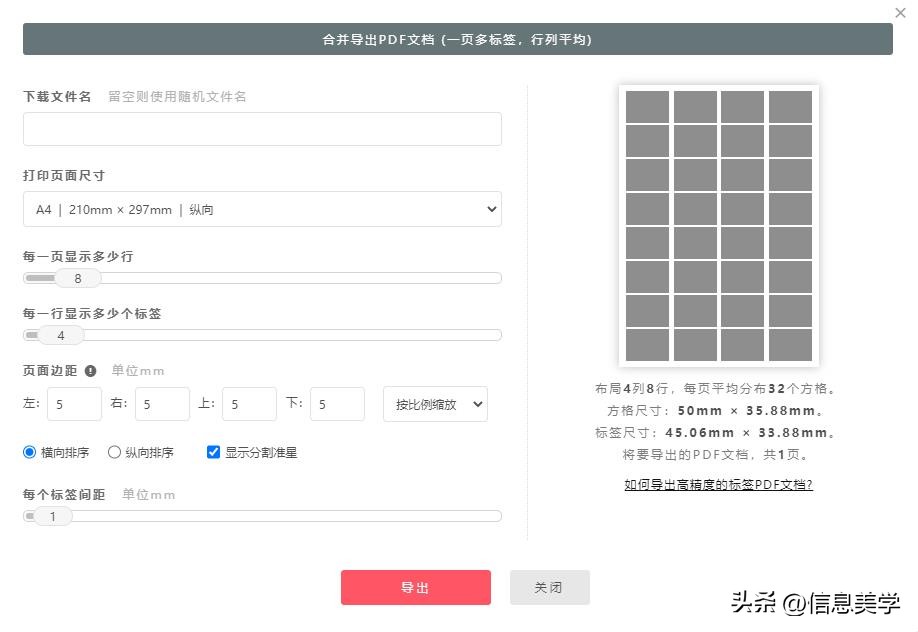Viewport: 918px width, 632px height.
Task: Open the 如何导出高精度的标签PDF文档 help link
Action: click(x=716, y=483)
